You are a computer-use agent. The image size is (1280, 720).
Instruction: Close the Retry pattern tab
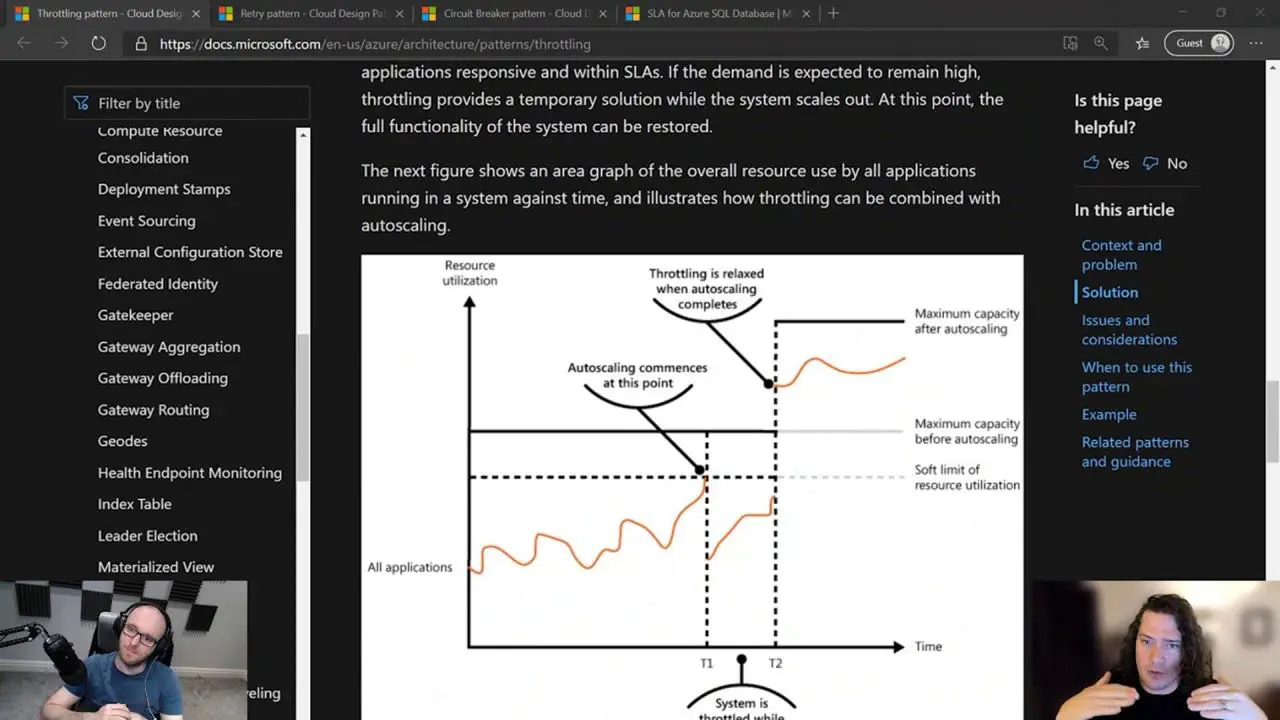tap(397, 14)
